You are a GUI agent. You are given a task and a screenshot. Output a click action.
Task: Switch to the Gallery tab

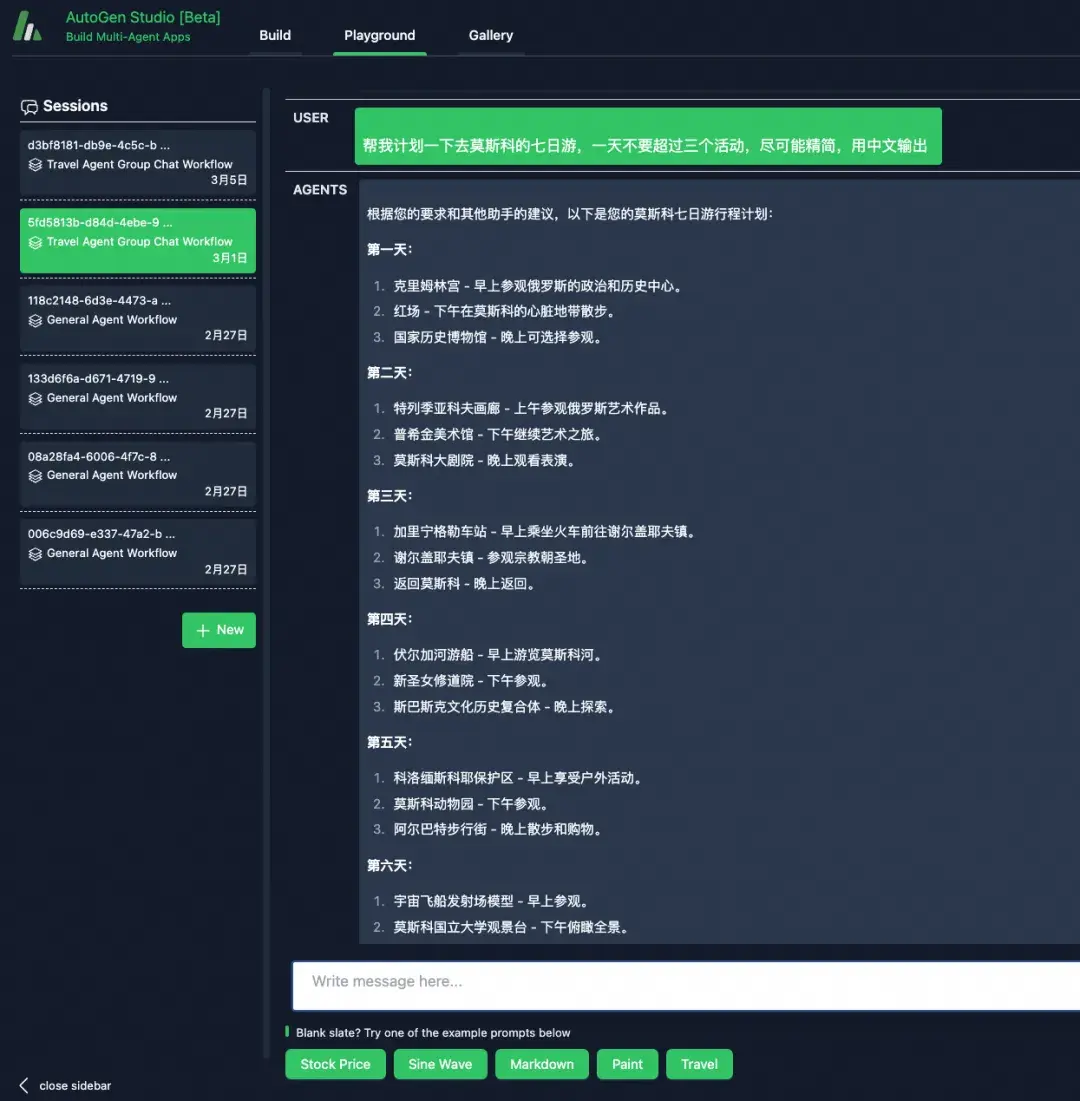491,35
